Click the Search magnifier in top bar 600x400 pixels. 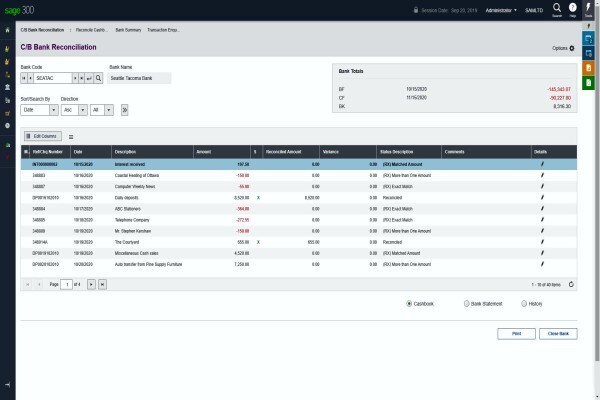point(557,8)
